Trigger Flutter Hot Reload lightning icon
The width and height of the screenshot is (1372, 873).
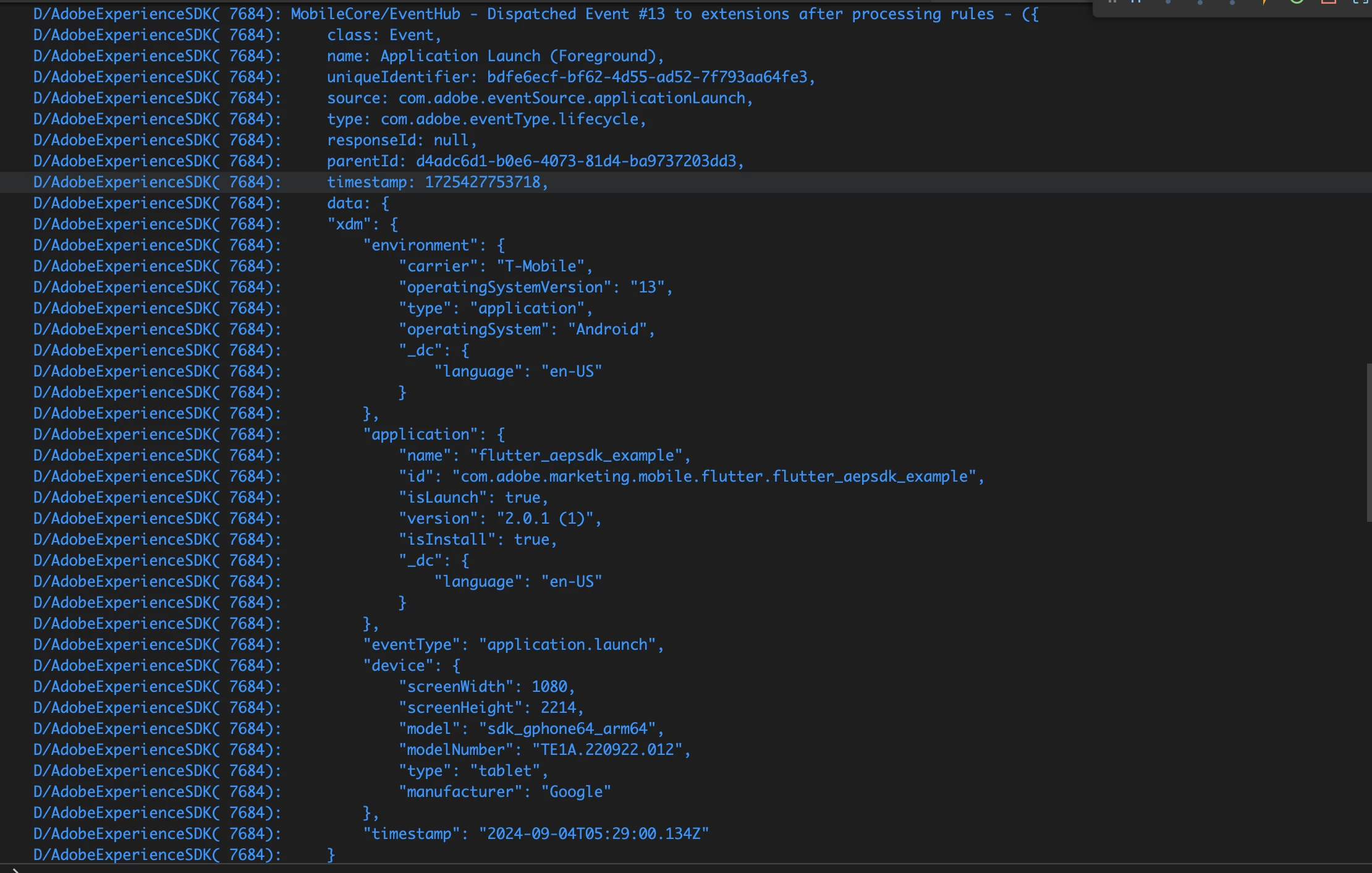[x=1264, y=2]
